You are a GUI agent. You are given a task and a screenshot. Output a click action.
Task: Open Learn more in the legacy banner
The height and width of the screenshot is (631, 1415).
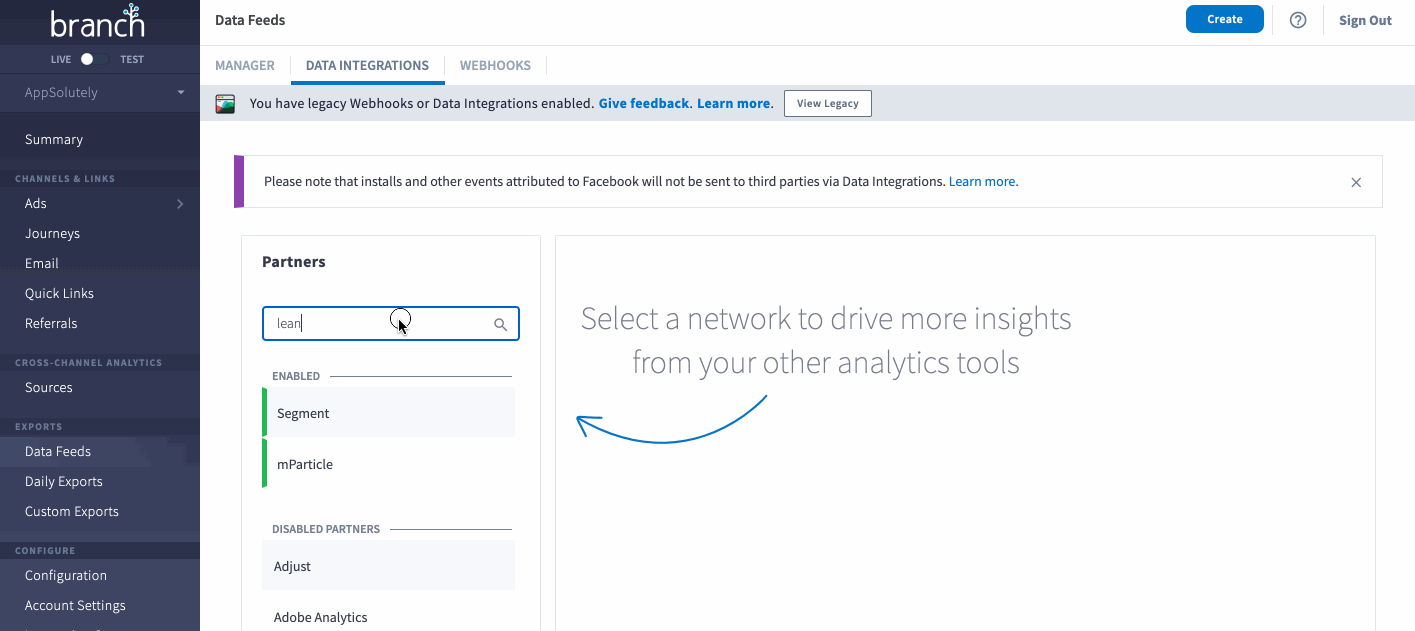734,103
